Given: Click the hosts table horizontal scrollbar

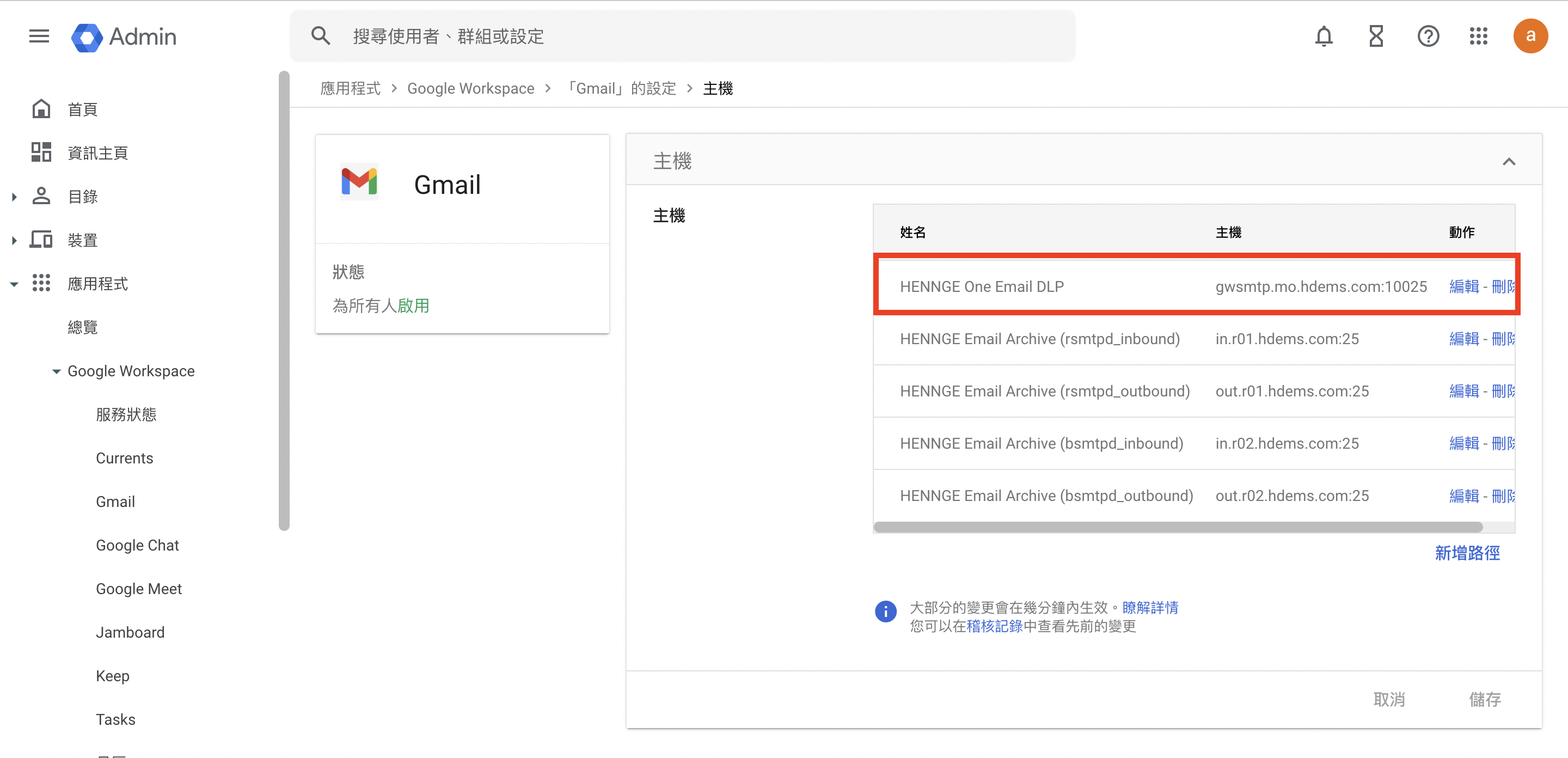Looking at the screenshot, I should (1178, 527).
